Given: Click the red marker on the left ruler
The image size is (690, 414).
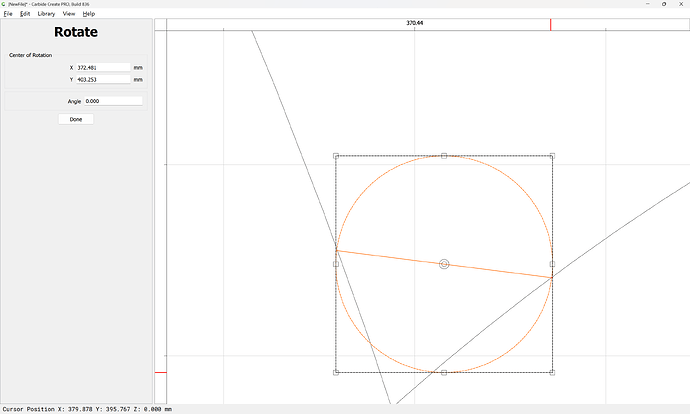Looking at the screenshot, I should [160, 373].
